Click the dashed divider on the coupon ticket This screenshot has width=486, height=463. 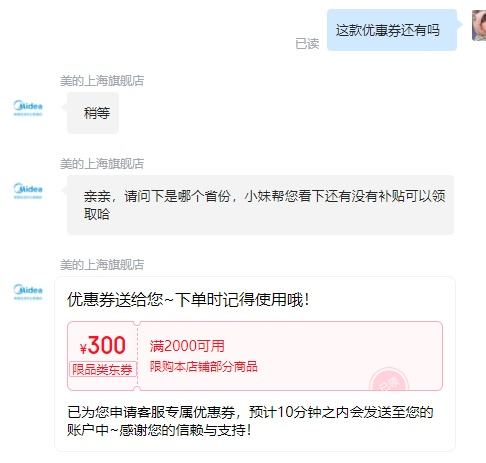pos(137,356)
